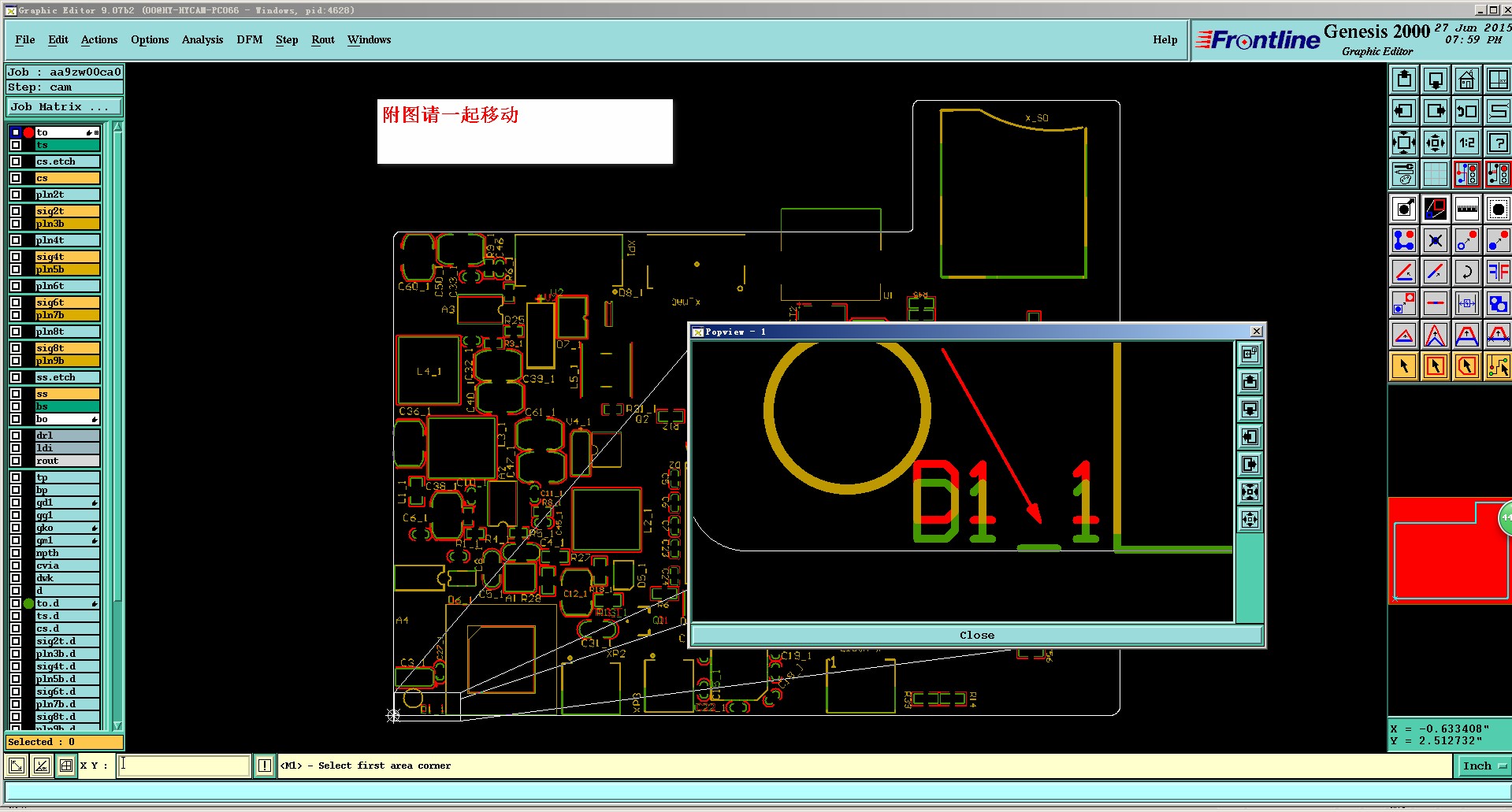This screenshot has height=812, width=1512.
Task: Select the pln6t layer row
Action: coord(67,286)
